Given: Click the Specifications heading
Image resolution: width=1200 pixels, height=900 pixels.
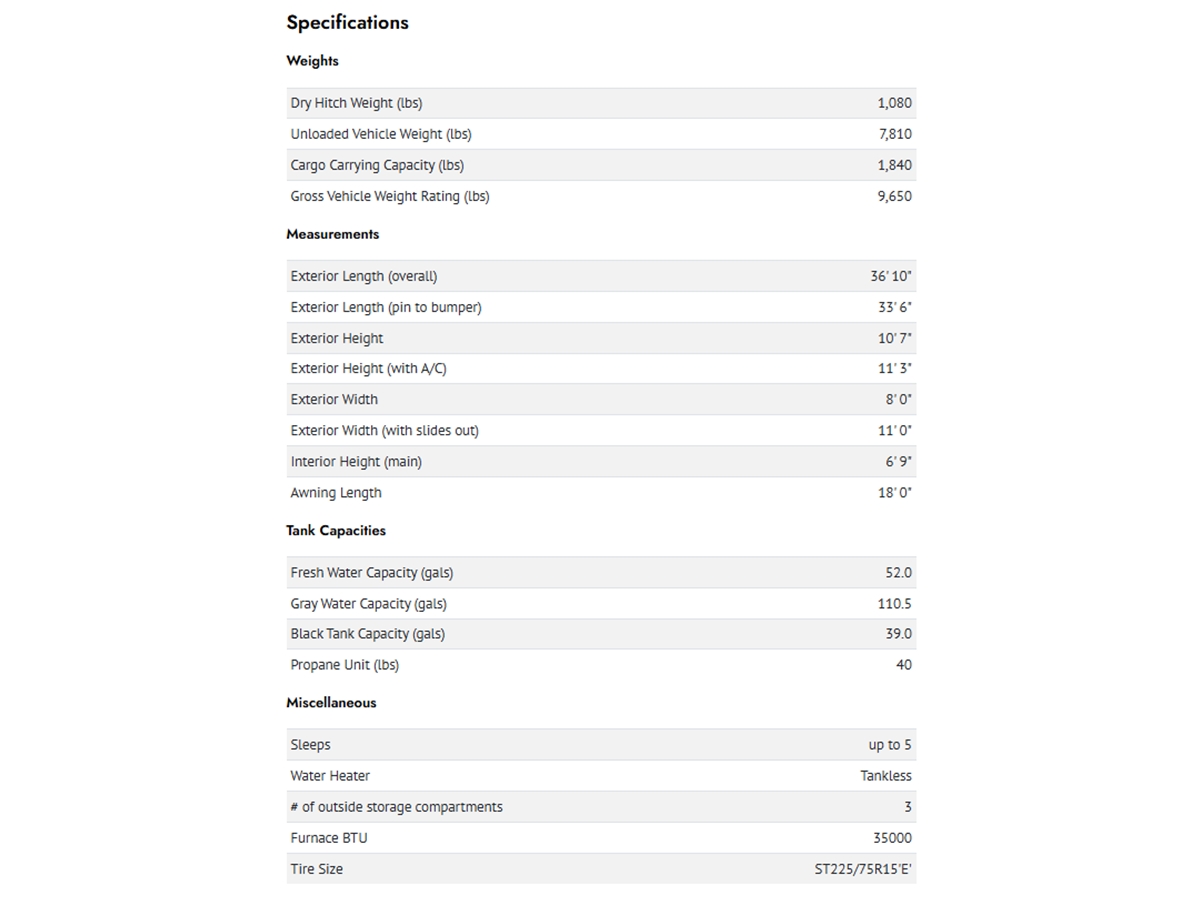Looking at the screenshot, I should 347,22.
